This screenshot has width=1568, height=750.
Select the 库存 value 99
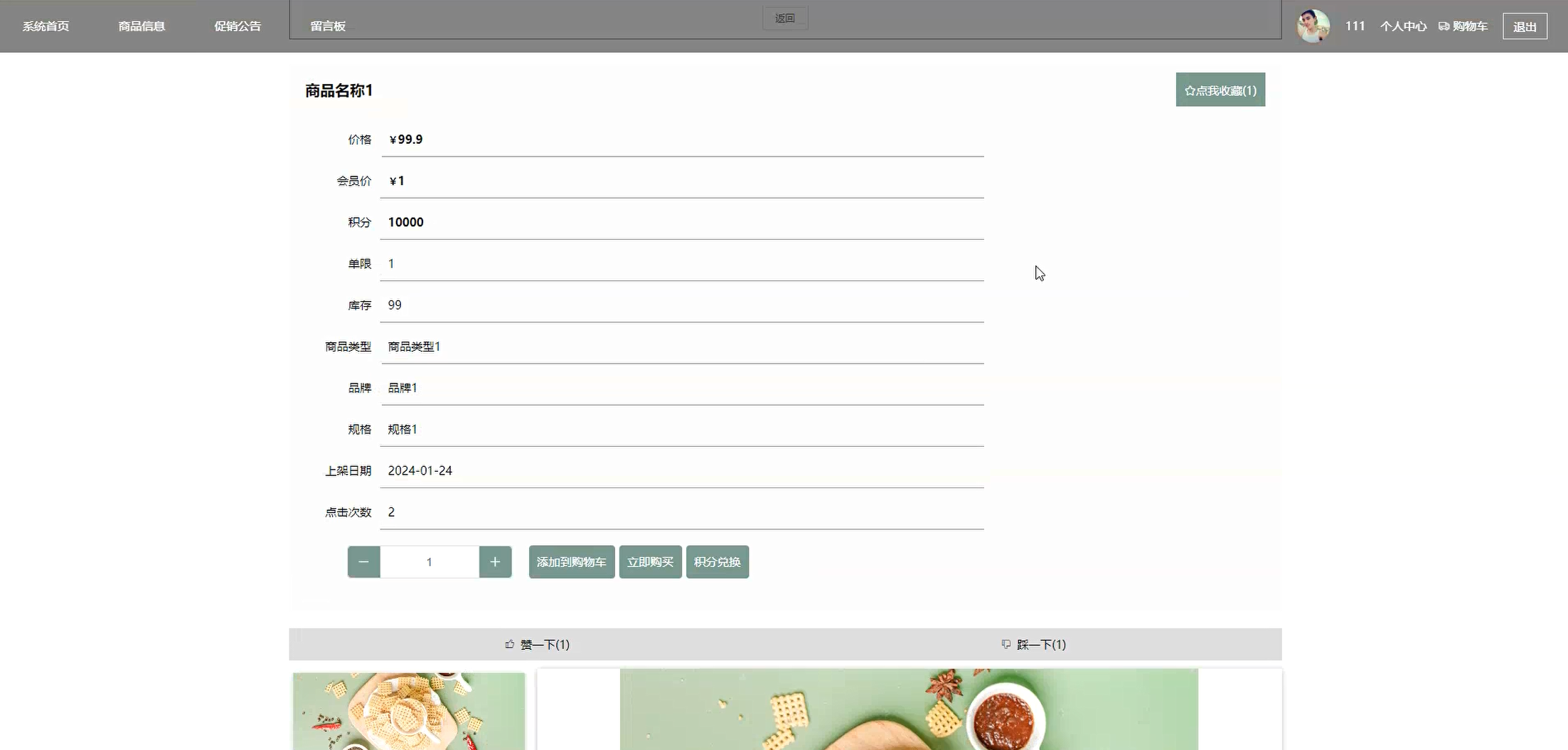click(x=395, y=305)
